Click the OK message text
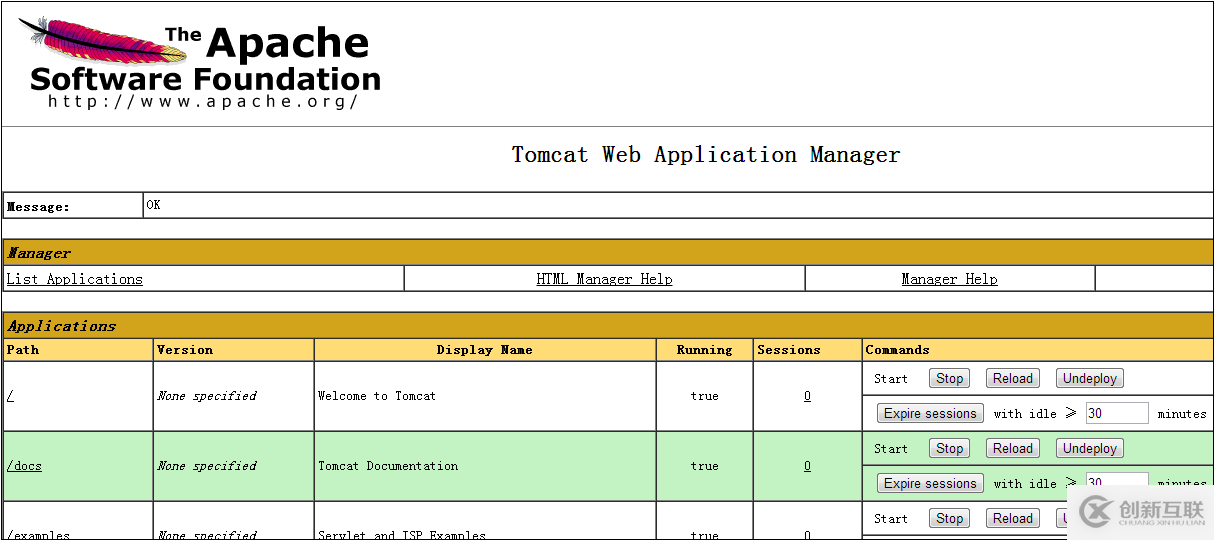Viewport: 1214px width, 540px height. click(153, 205)
